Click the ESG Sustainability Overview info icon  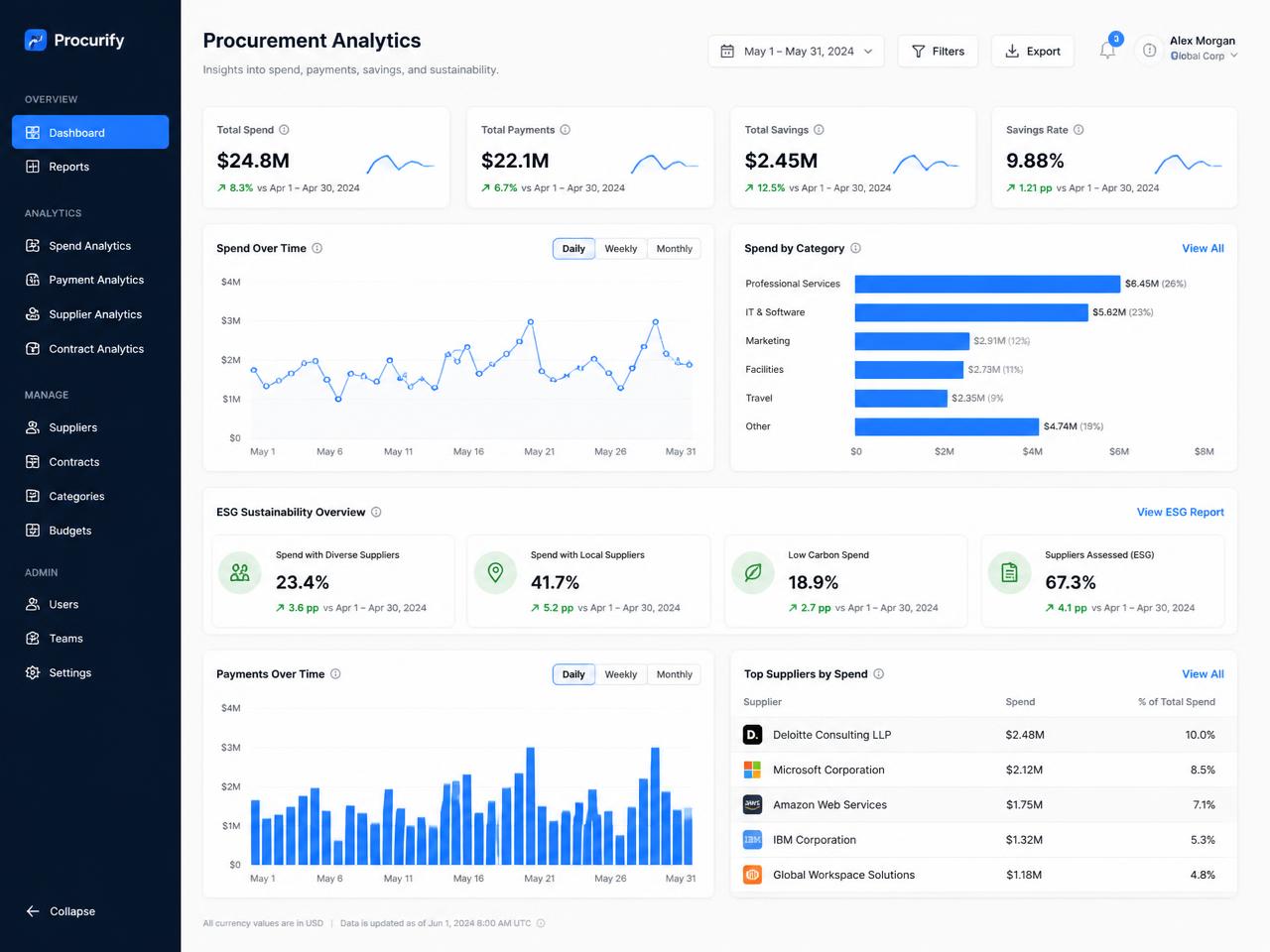[376, 513]
